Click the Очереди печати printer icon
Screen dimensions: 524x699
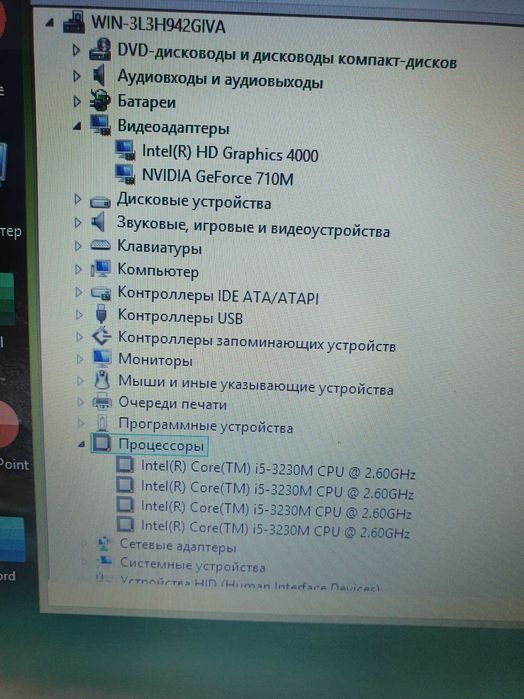point(102,402)
